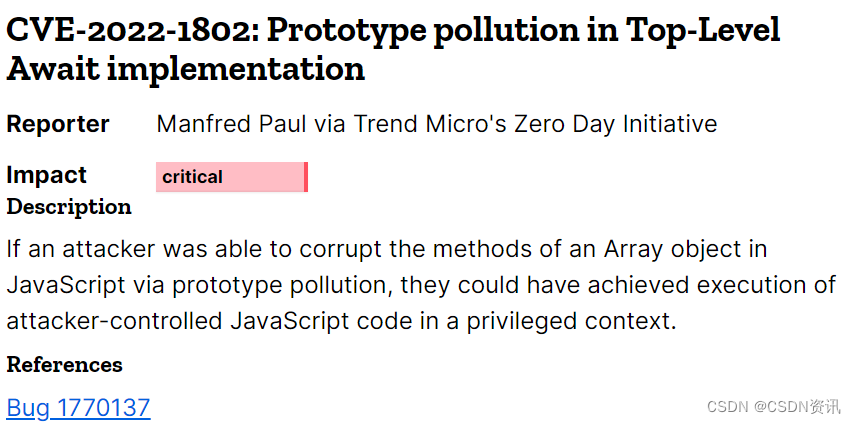Click the References heading
The height and width of the screenshot is (424, 856).
click(64, 365)
